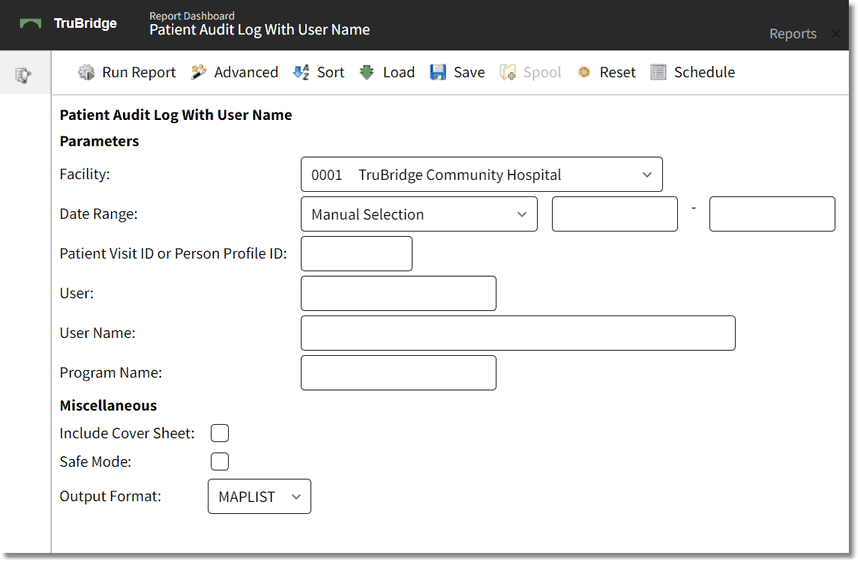The width and height of the screenshot is (858, 562).
Task: Click the Schedule calendar icon
Action: [x=658, y=72]
